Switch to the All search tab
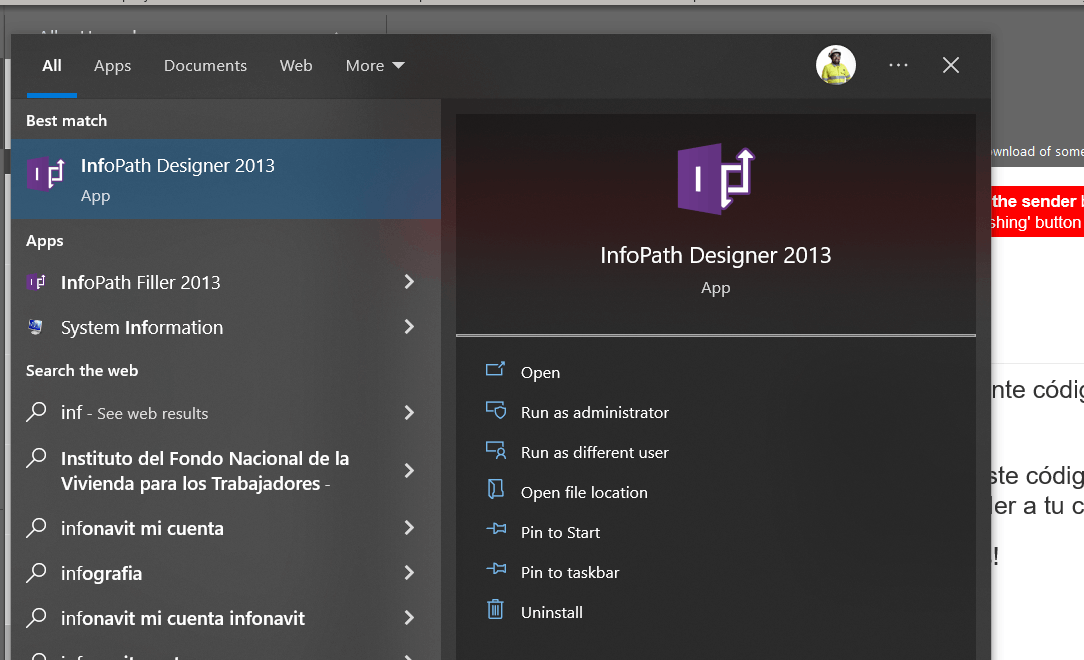 tap(52, 66)
